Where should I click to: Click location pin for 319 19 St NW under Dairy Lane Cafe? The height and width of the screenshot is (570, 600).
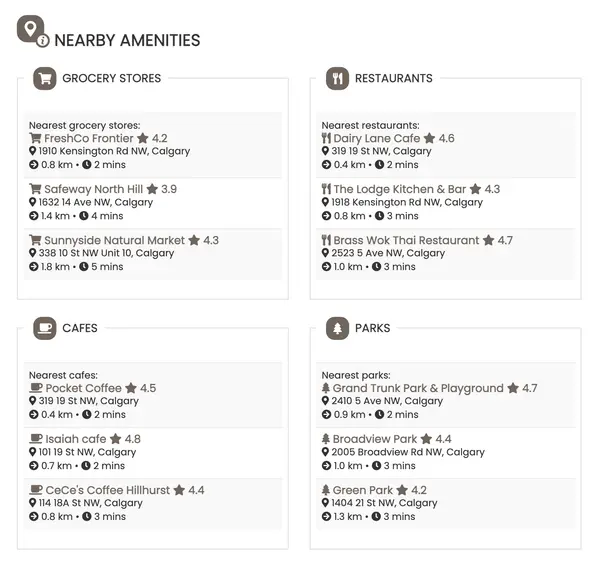(x=325, y=151)
